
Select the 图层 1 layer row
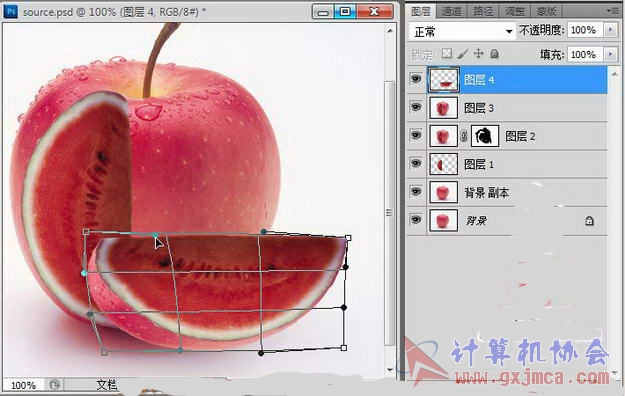507,164
